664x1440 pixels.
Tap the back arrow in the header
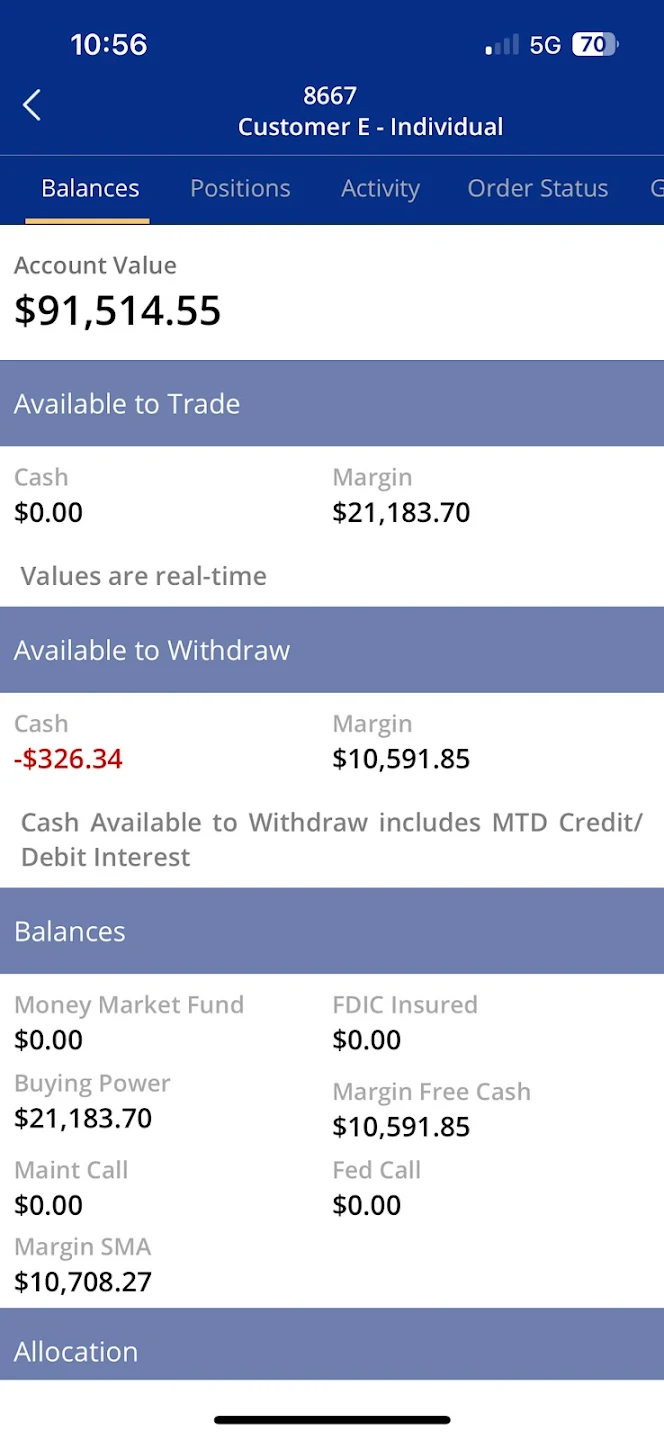click(31, 104)
